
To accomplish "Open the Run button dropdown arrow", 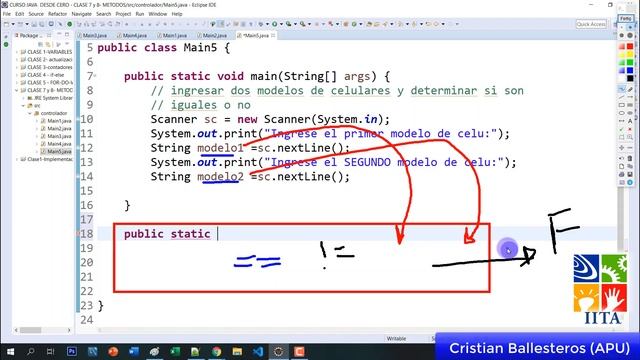I will 281,24.
